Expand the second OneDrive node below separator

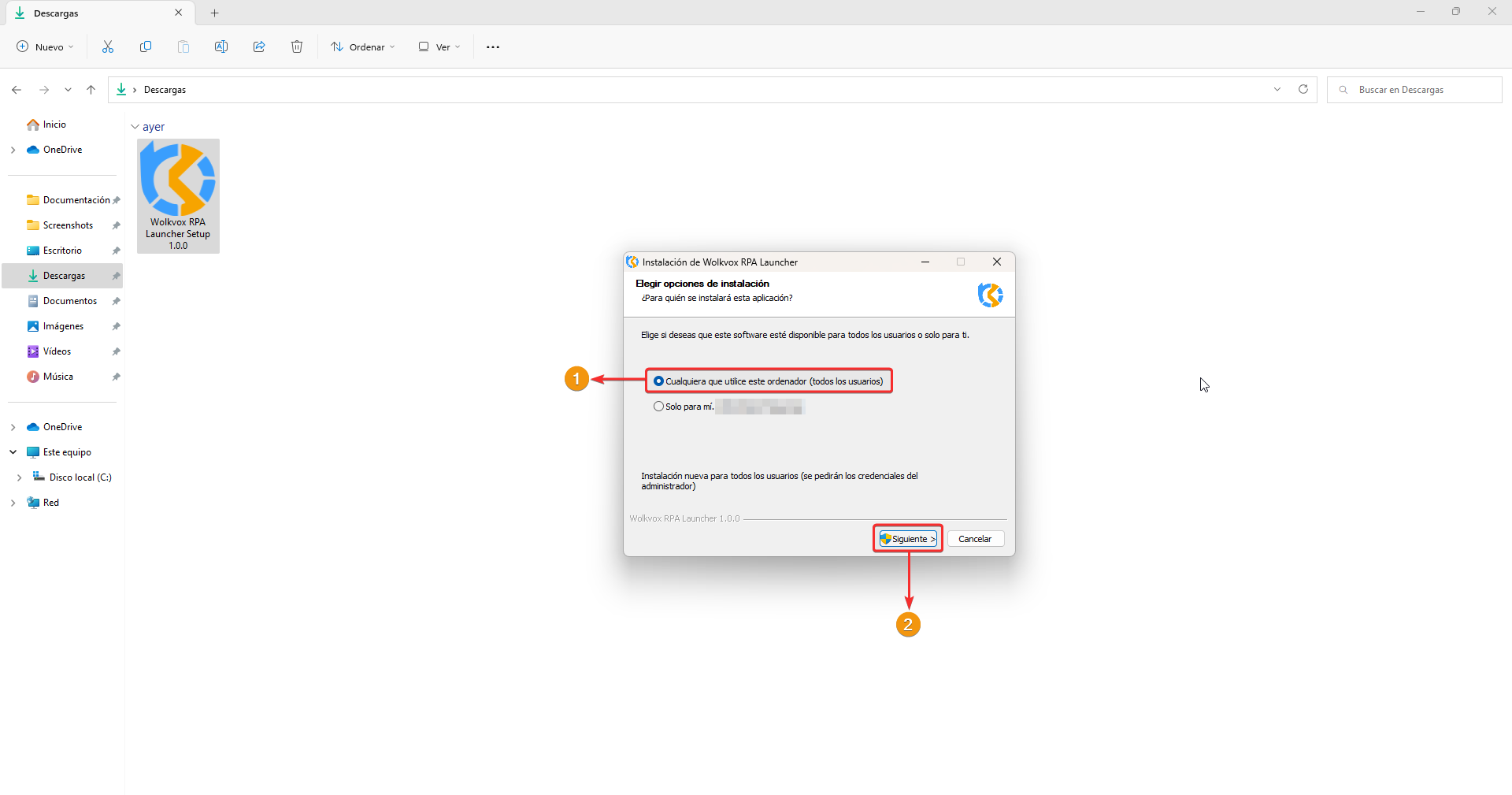point(13,427)
